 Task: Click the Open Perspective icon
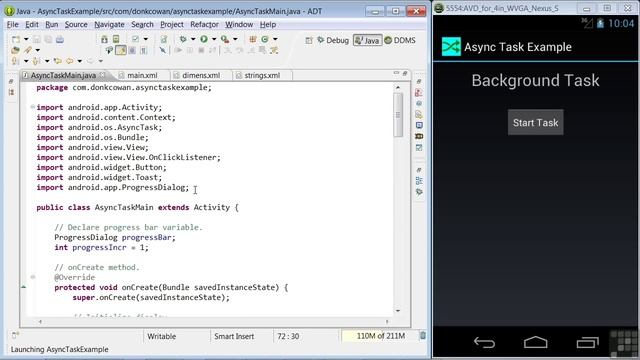(309, 40)
